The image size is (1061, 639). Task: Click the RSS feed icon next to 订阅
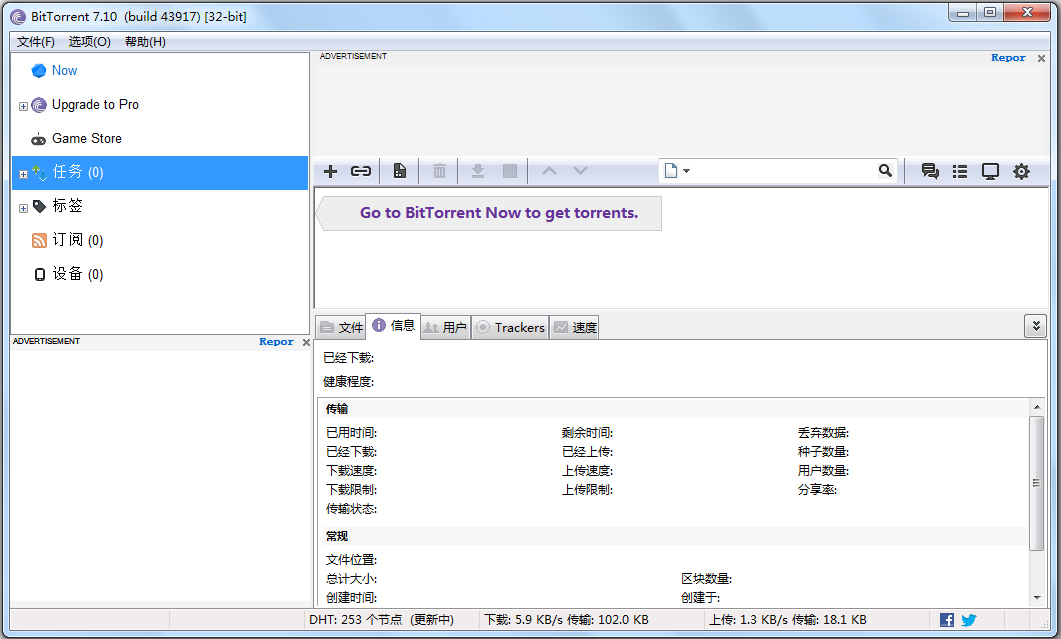tap(39, 240)
